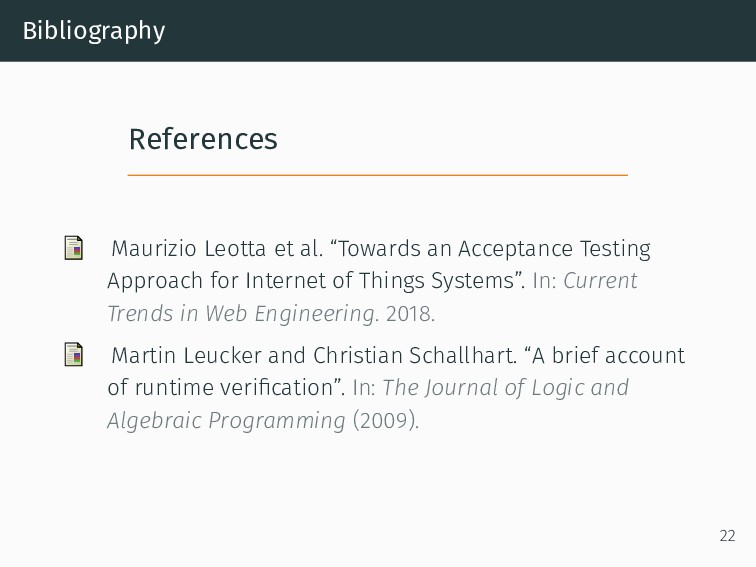Viewport: 756px width, 567px height.
Task: Click the year (2009)
Action: pos(386,420)
